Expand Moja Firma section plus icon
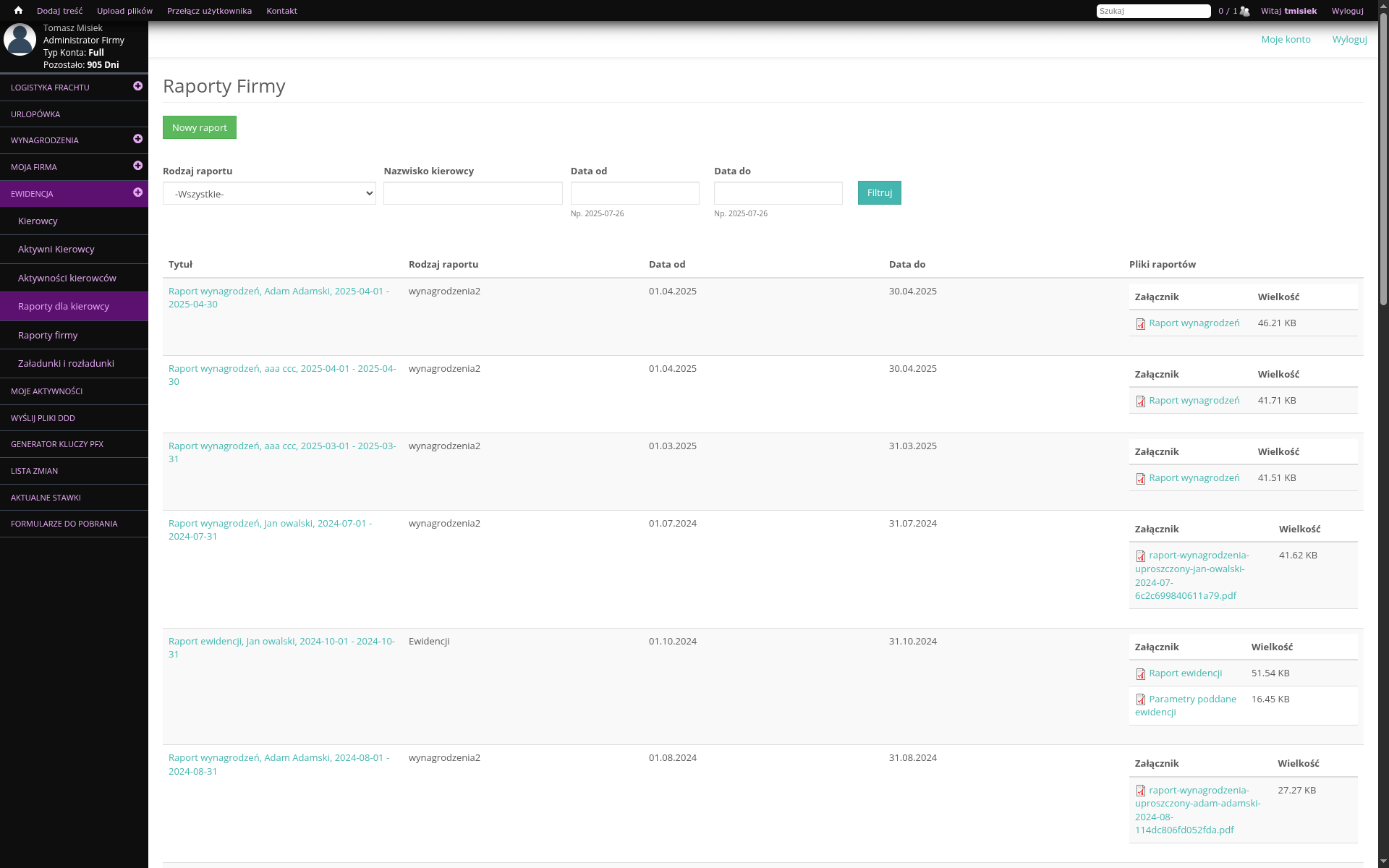Screen dimensions: 1389x868 [x=137, y=166]
